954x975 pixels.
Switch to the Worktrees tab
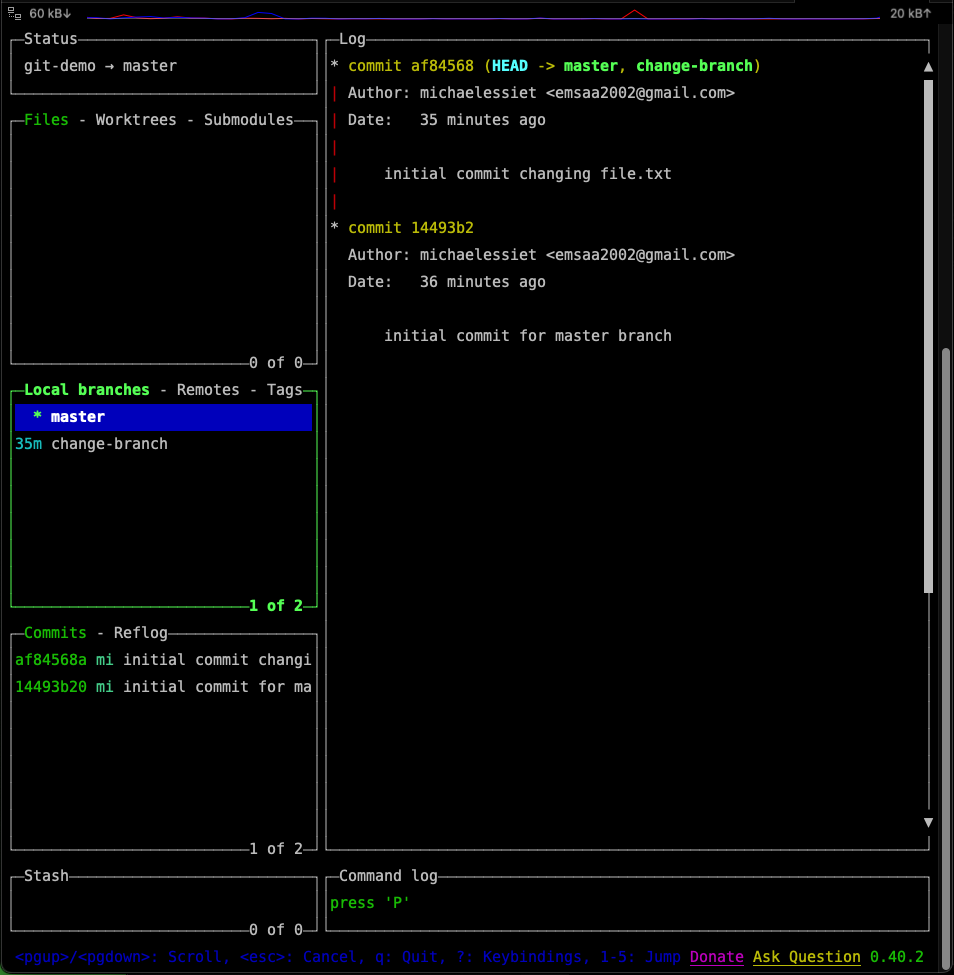tap(135, 119)
